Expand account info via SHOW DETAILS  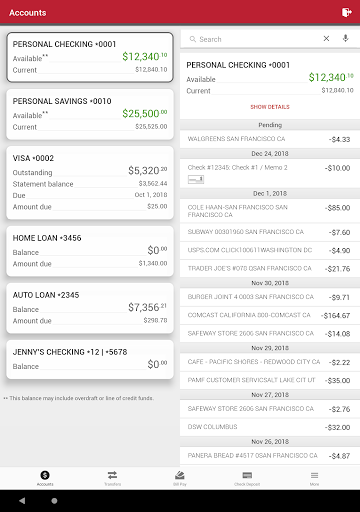tap(270, 107)
